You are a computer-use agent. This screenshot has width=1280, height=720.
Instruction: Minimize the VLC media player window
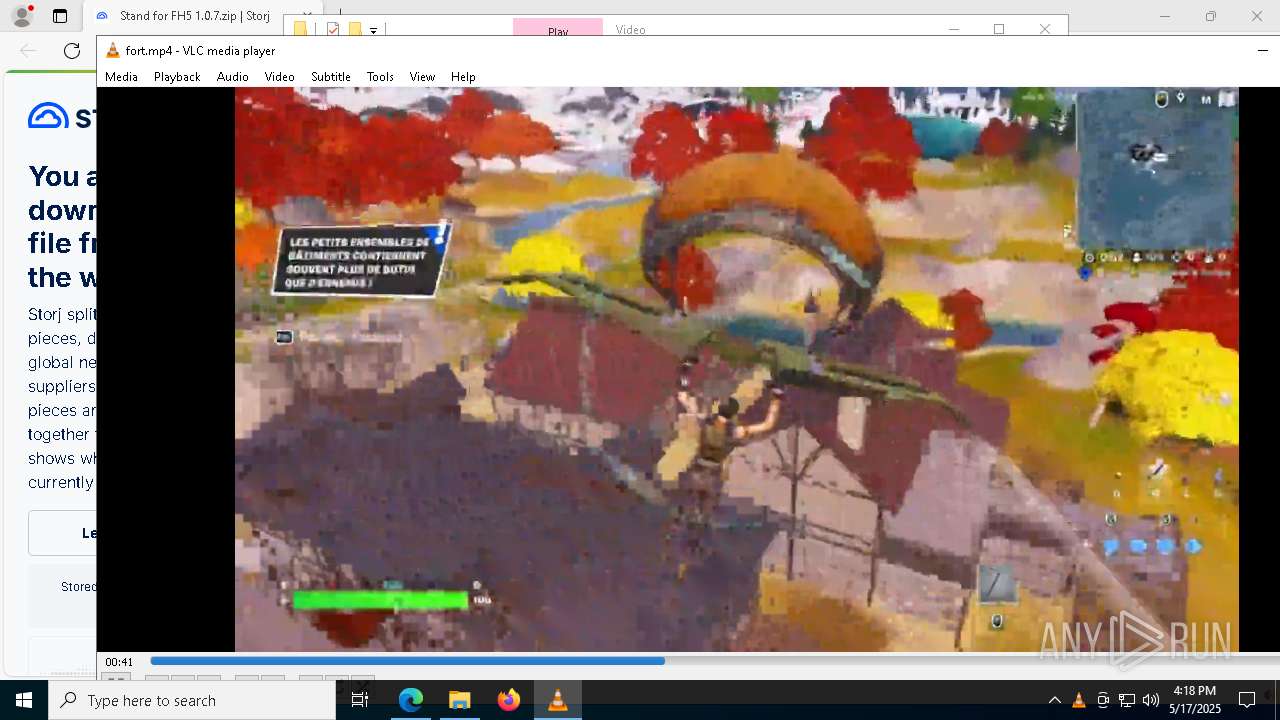coord(1263,50)
